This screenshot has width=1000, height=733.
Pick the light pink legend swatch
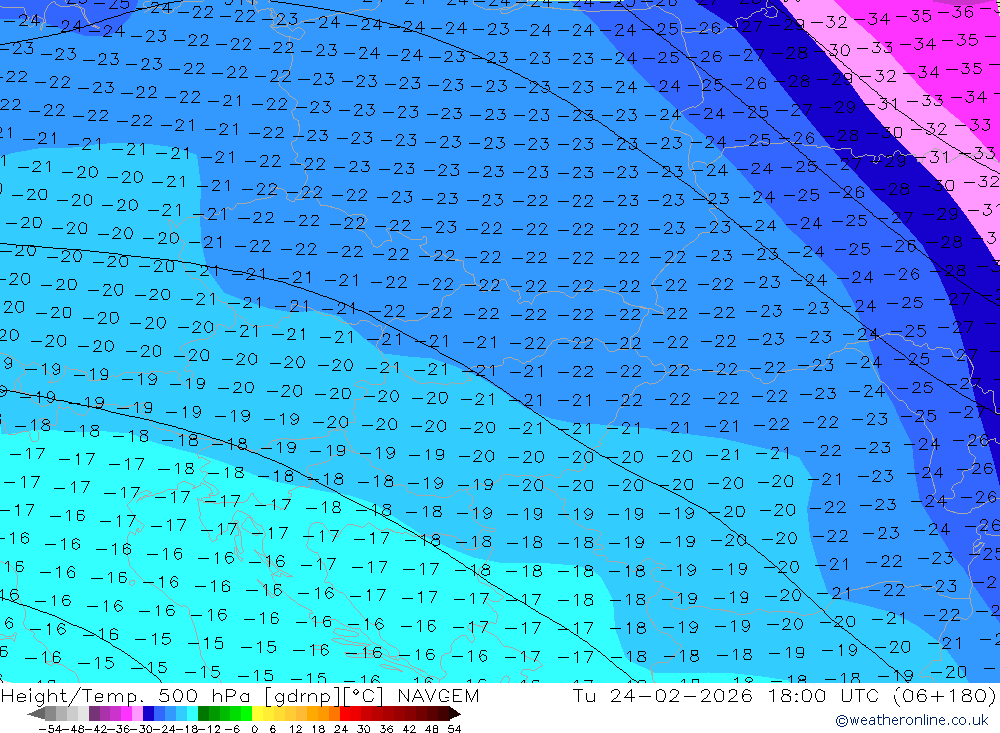coord(137,714)
